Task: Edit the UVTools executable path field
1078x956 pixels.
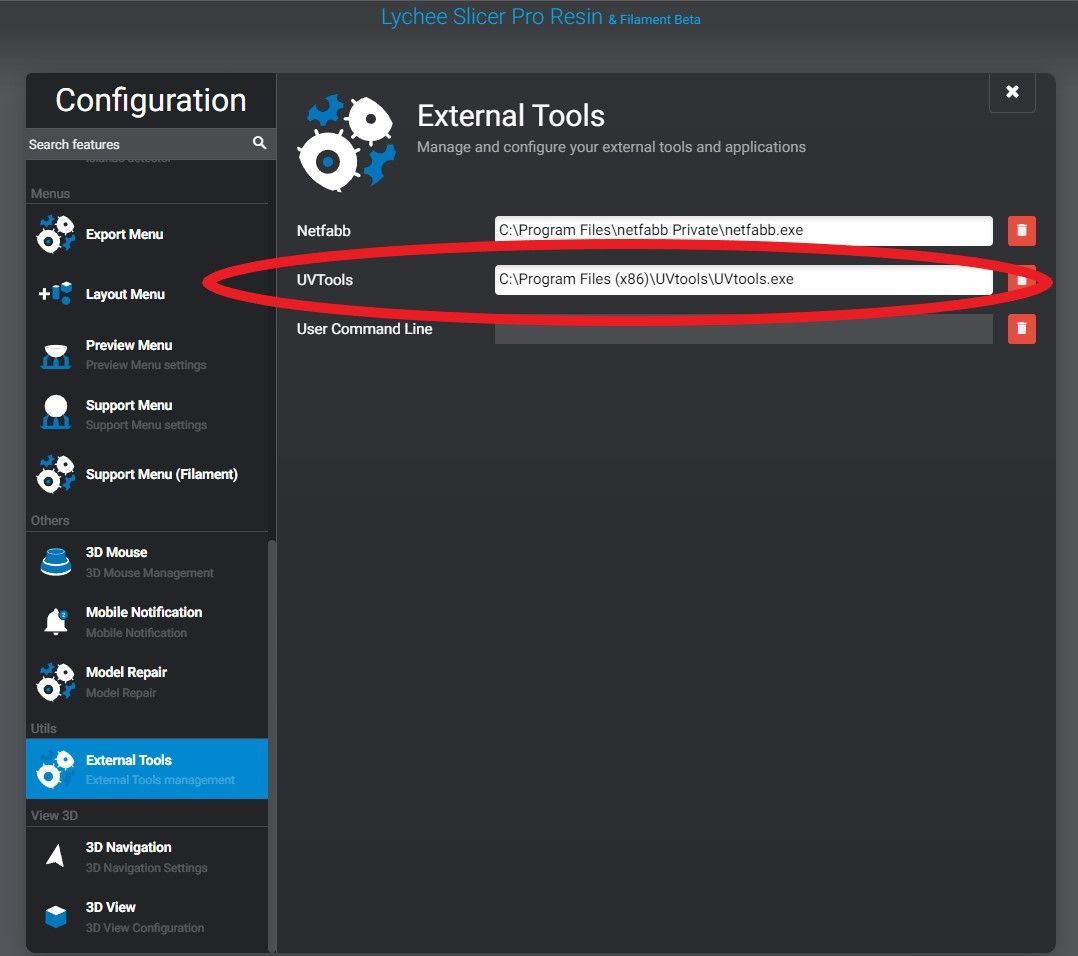Action: pyautogui.click(x=743, y=280)
